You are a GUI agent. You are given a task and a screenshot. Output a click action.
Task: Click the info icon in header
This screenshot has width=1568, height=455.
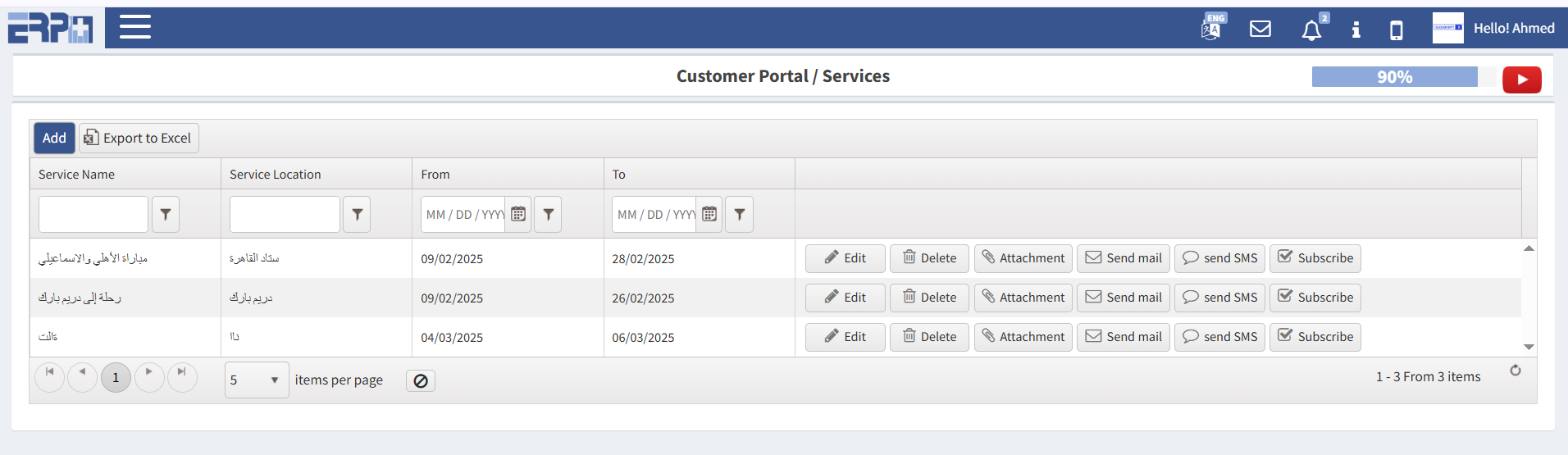point(1356,30)
